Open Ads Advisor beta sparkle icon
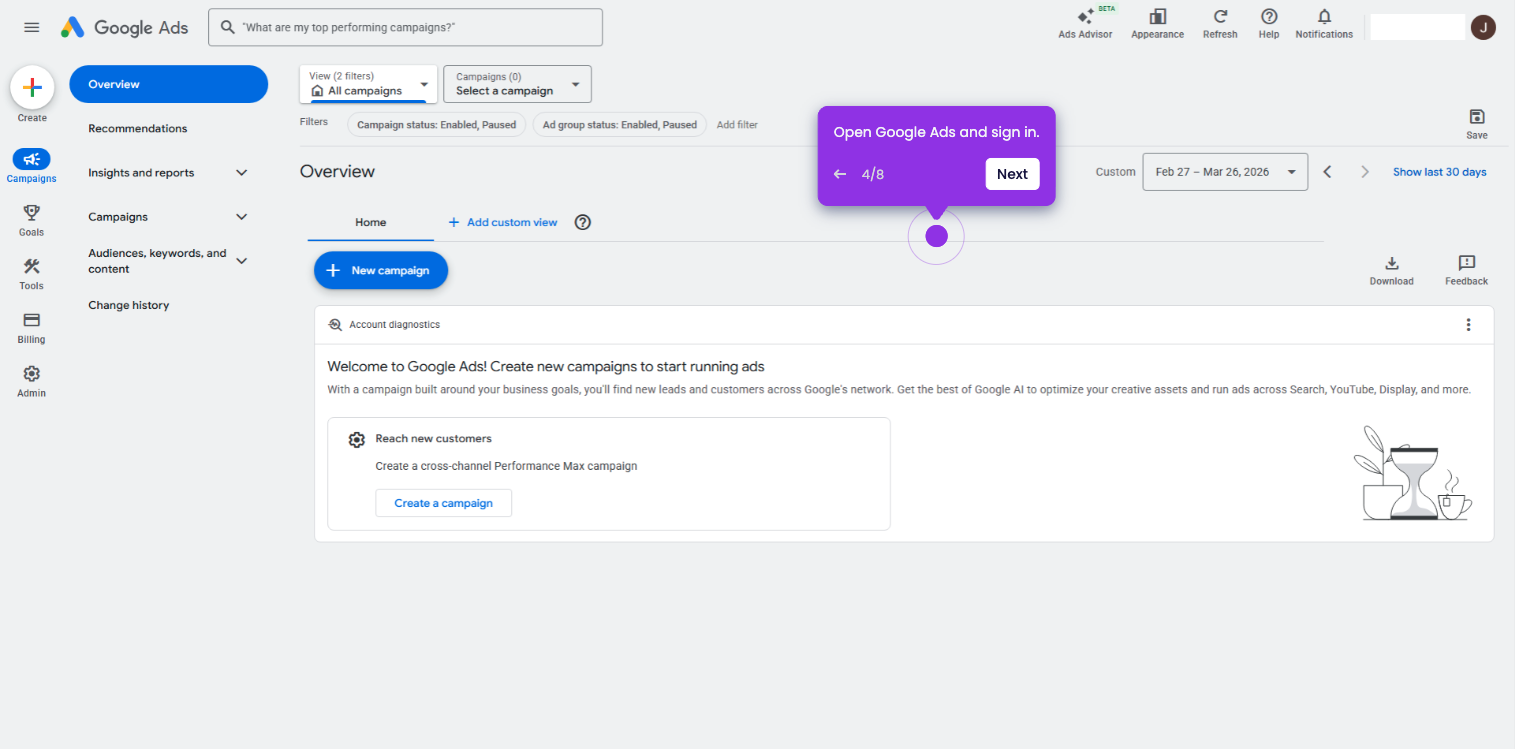1515x749 pixels. pos(1085,17)
